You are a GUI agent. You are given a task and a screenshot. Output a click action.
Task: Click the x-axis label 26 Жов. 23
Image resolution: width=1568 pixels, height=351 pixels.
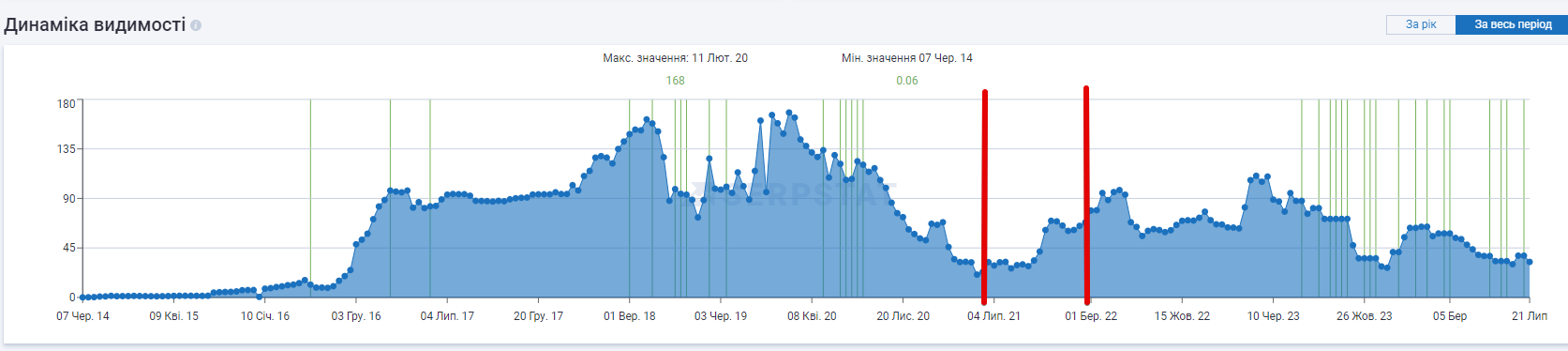point(1364,316)
